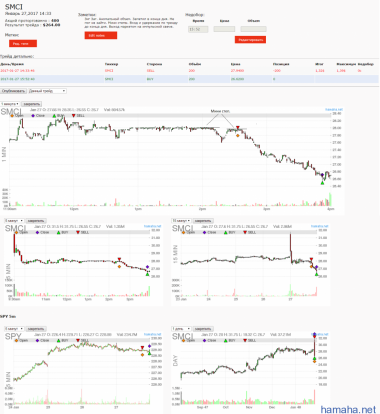Click the green BUY legend triangle in the SPY chart
The image size is (380, 414).
pyautogui.click(x=59, y=340)
